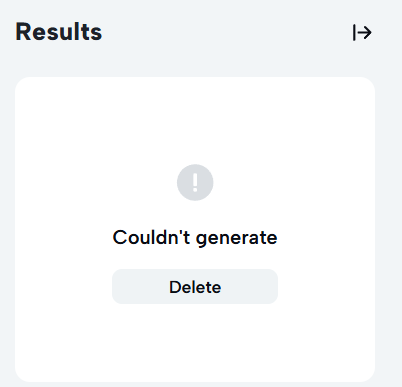Image resolution: width=402 pixels, height=387 pixels.
Task: Dismiss the error card with Delete
Action: click(x=195, y=287)
